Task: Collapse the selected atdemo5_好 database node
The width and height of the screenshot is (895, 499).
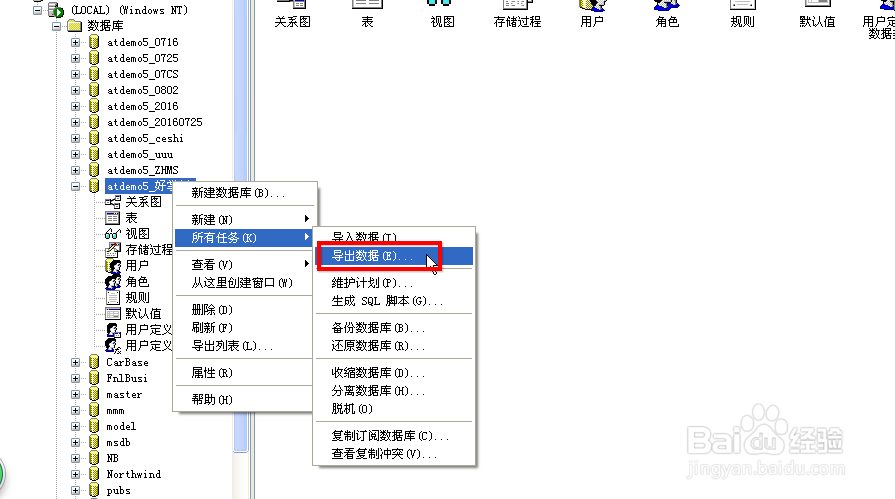Action: pyautogui.click(x=75, y=186)
